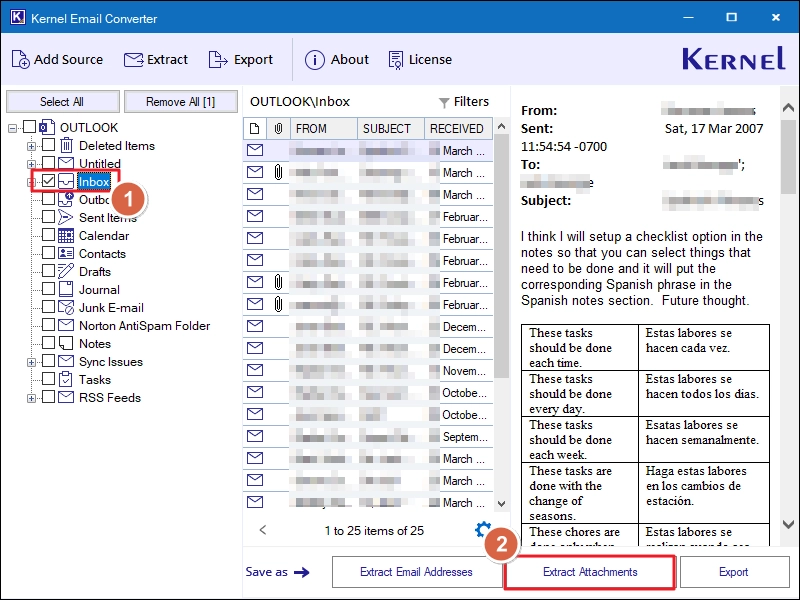Uncheck the Inbox checkbox
The height and width of the screenshot is (600, 800).
[x=48, y=181]
